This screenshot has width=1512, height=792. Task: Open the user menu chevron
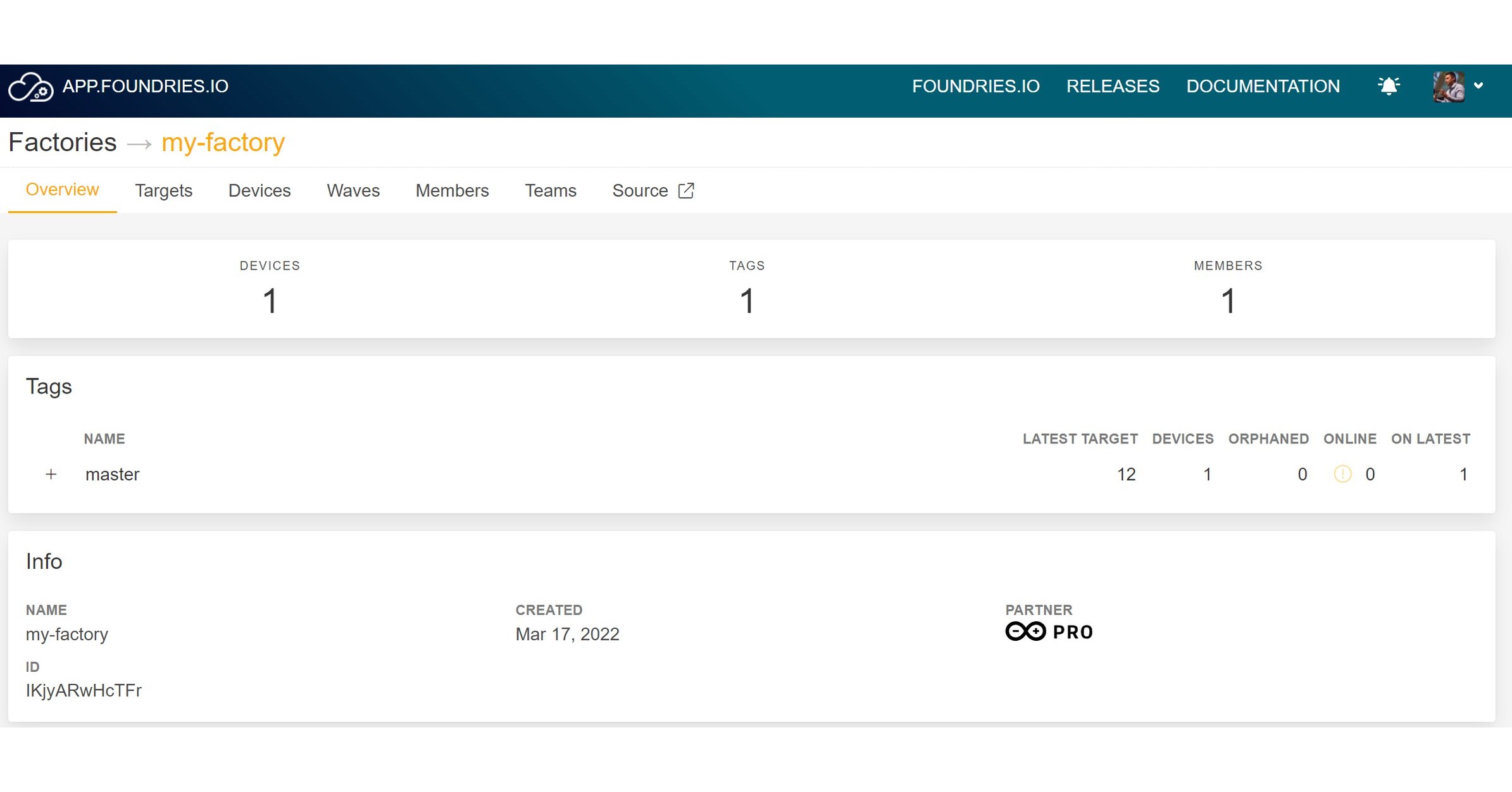(1478, 86)
